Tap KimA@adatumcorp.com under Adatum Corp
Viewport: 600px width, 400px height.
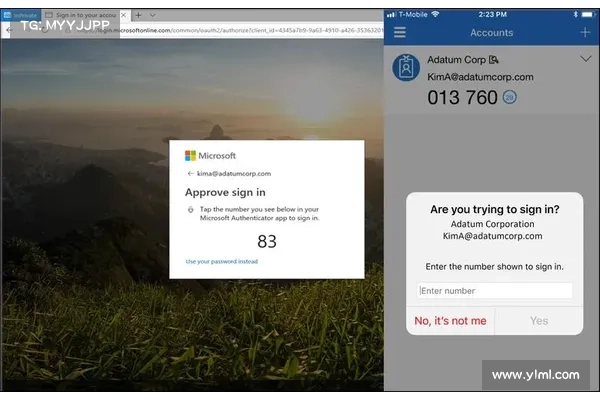[x=480, y=77]
